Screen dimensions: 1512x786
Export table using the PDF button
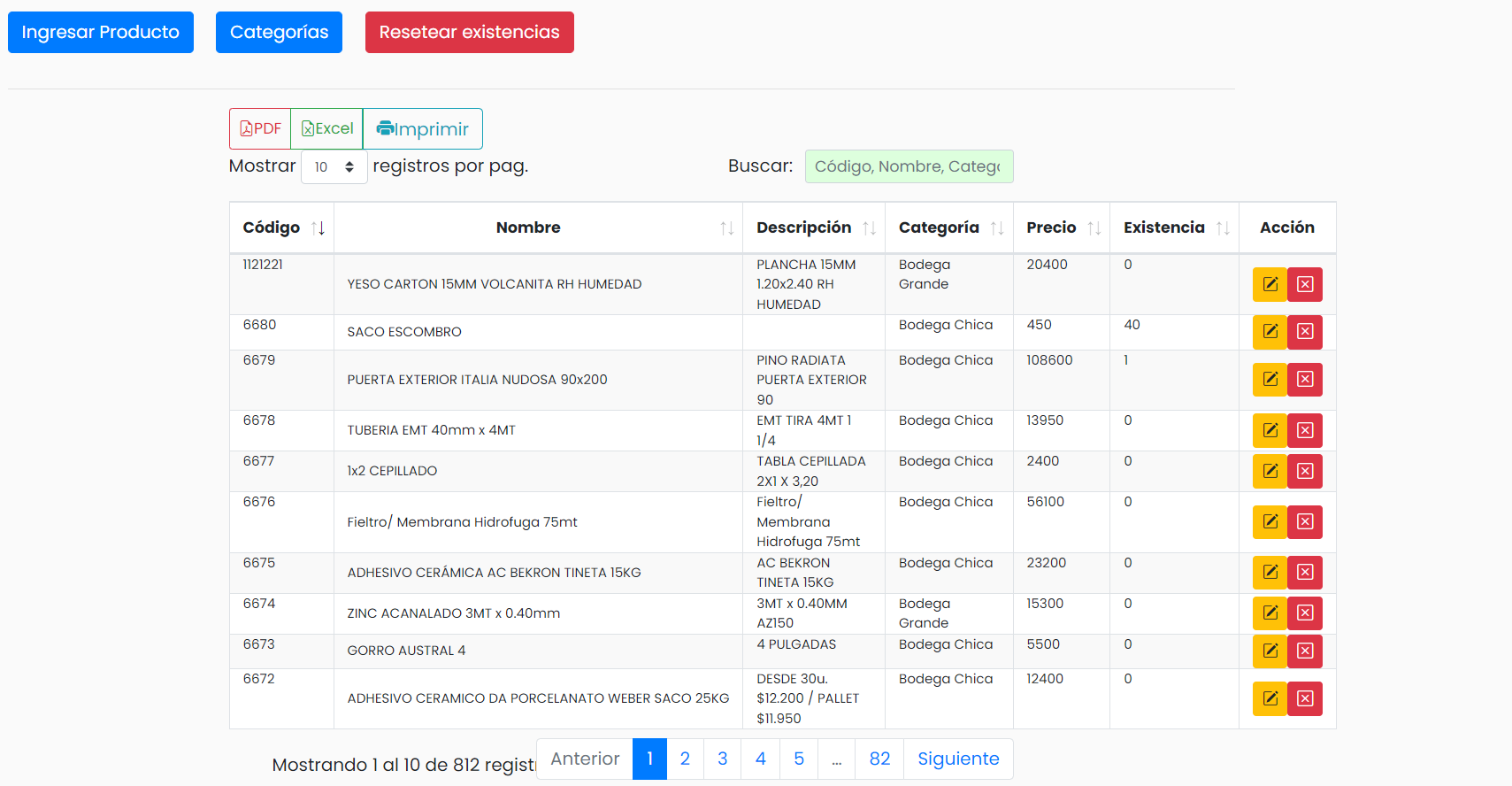tap(260, 128)
